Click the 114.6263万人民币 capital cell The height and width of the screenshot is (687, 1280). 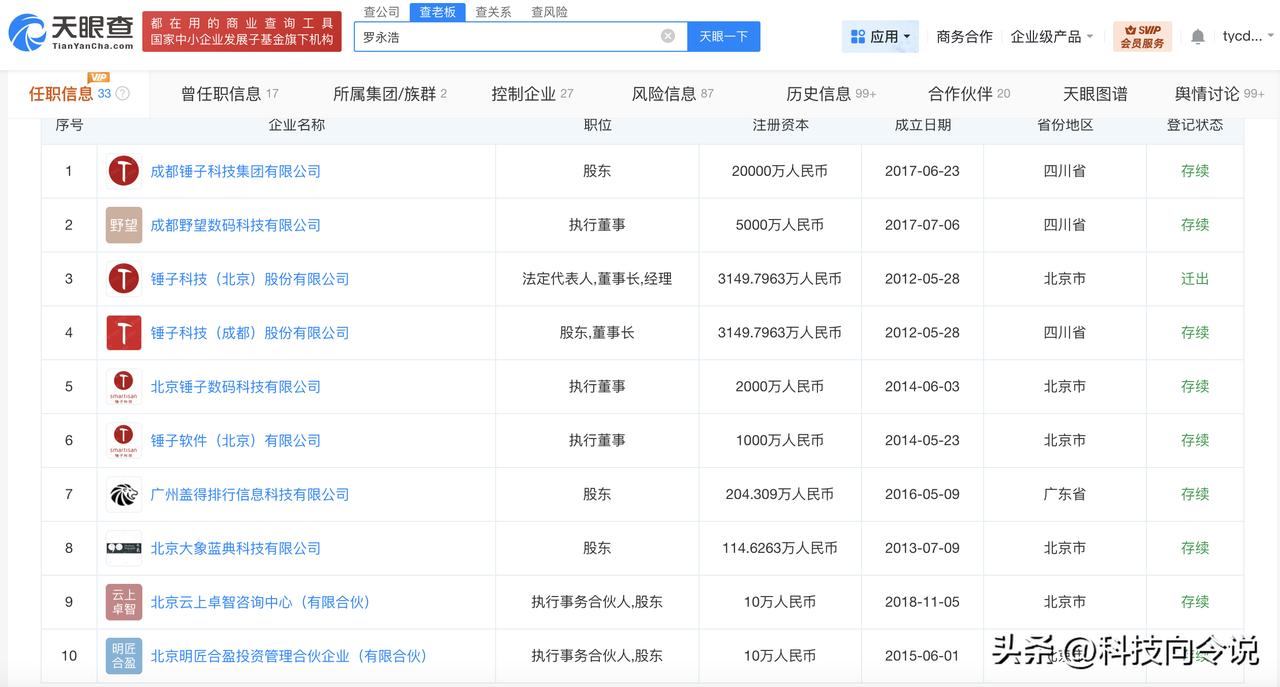click(780, 548)
